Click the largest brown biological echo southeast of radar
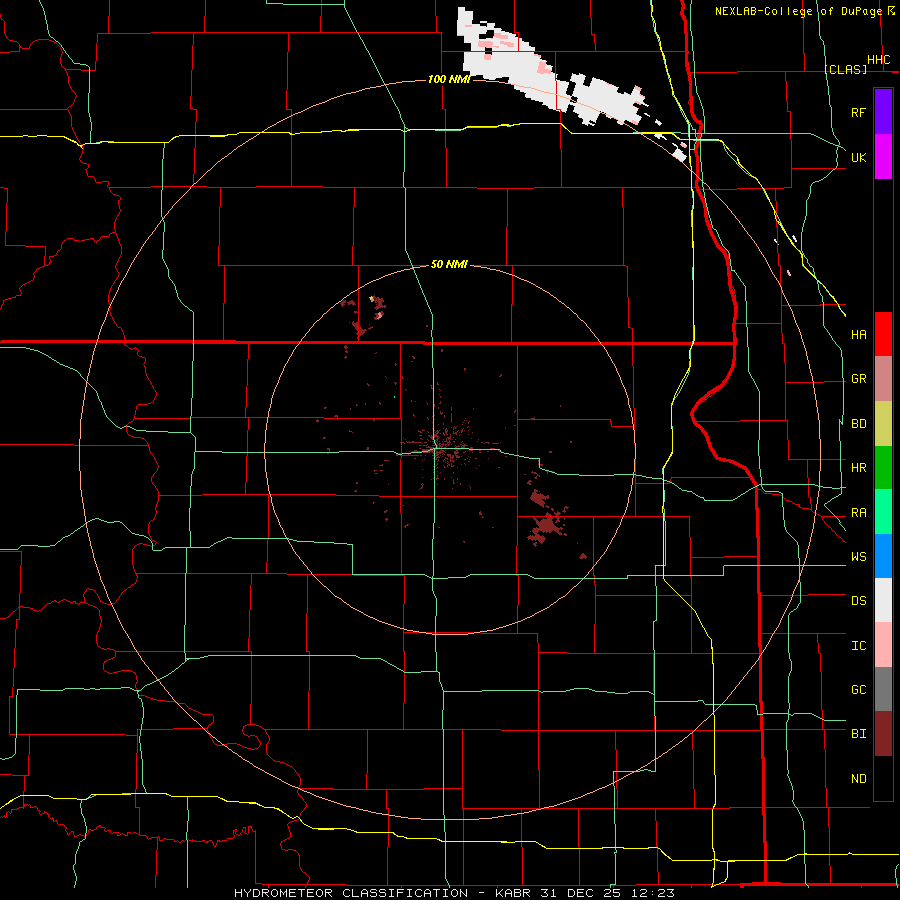Screen dimensions: 900x900 click(546, 527)
